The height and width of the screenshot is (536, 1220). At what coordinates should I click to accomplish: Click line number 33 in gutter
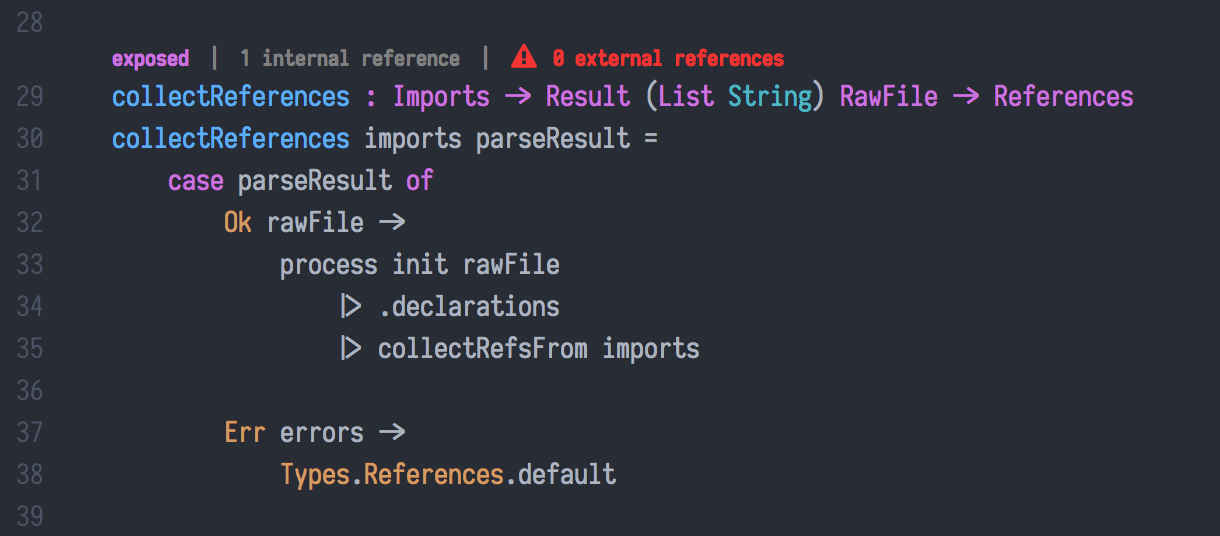[x=30, y=265]
